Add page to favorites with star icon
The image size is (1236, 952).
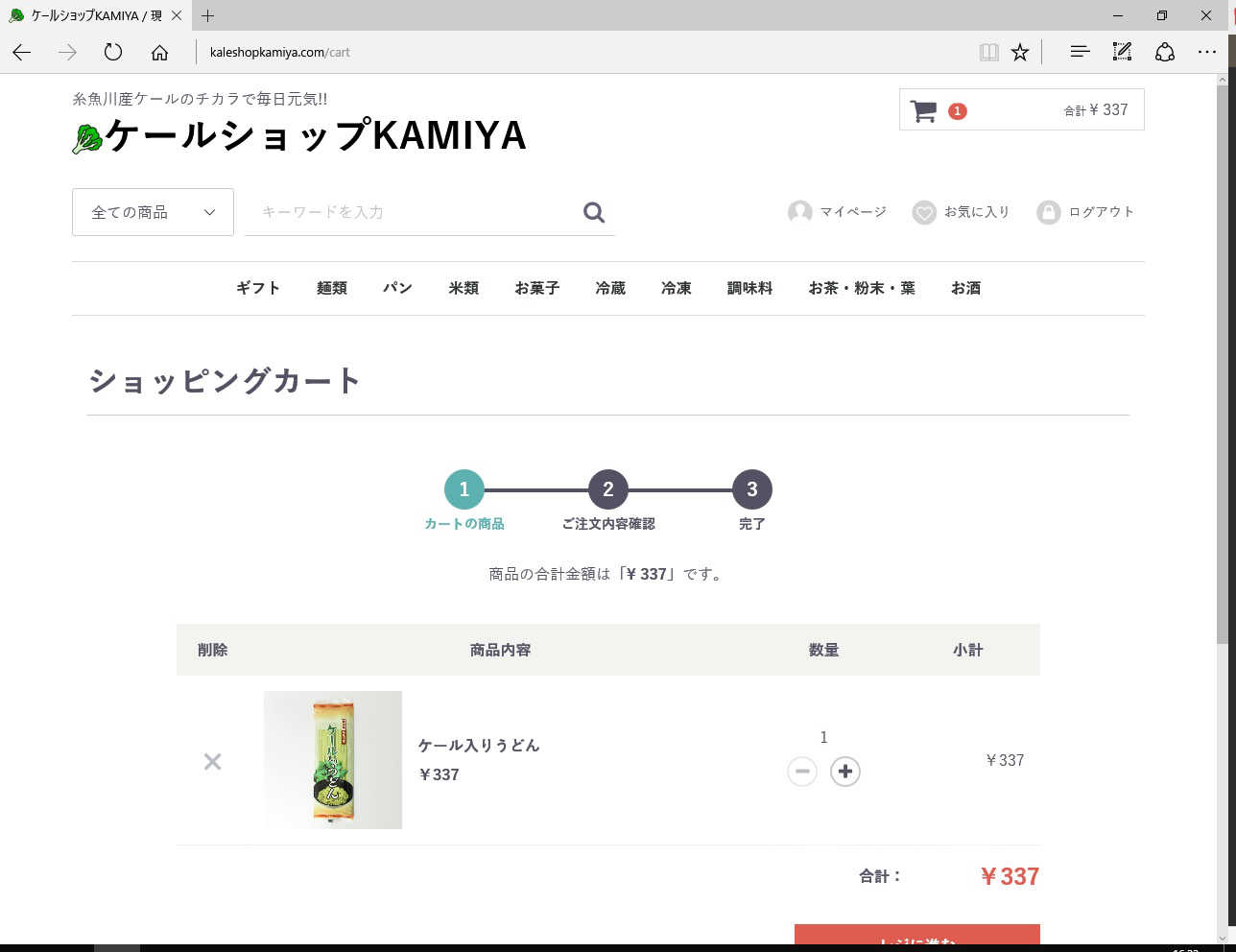point(1020,52)
